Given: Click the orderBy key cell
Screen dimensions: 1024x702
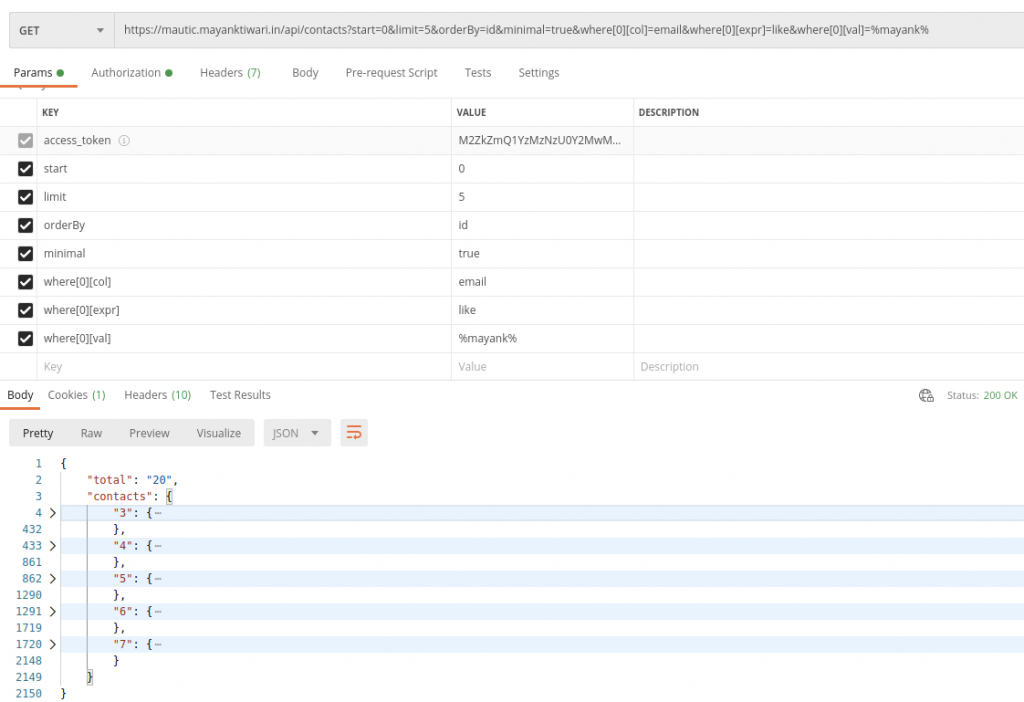Looking at the screenshot, I should [244, 225].
